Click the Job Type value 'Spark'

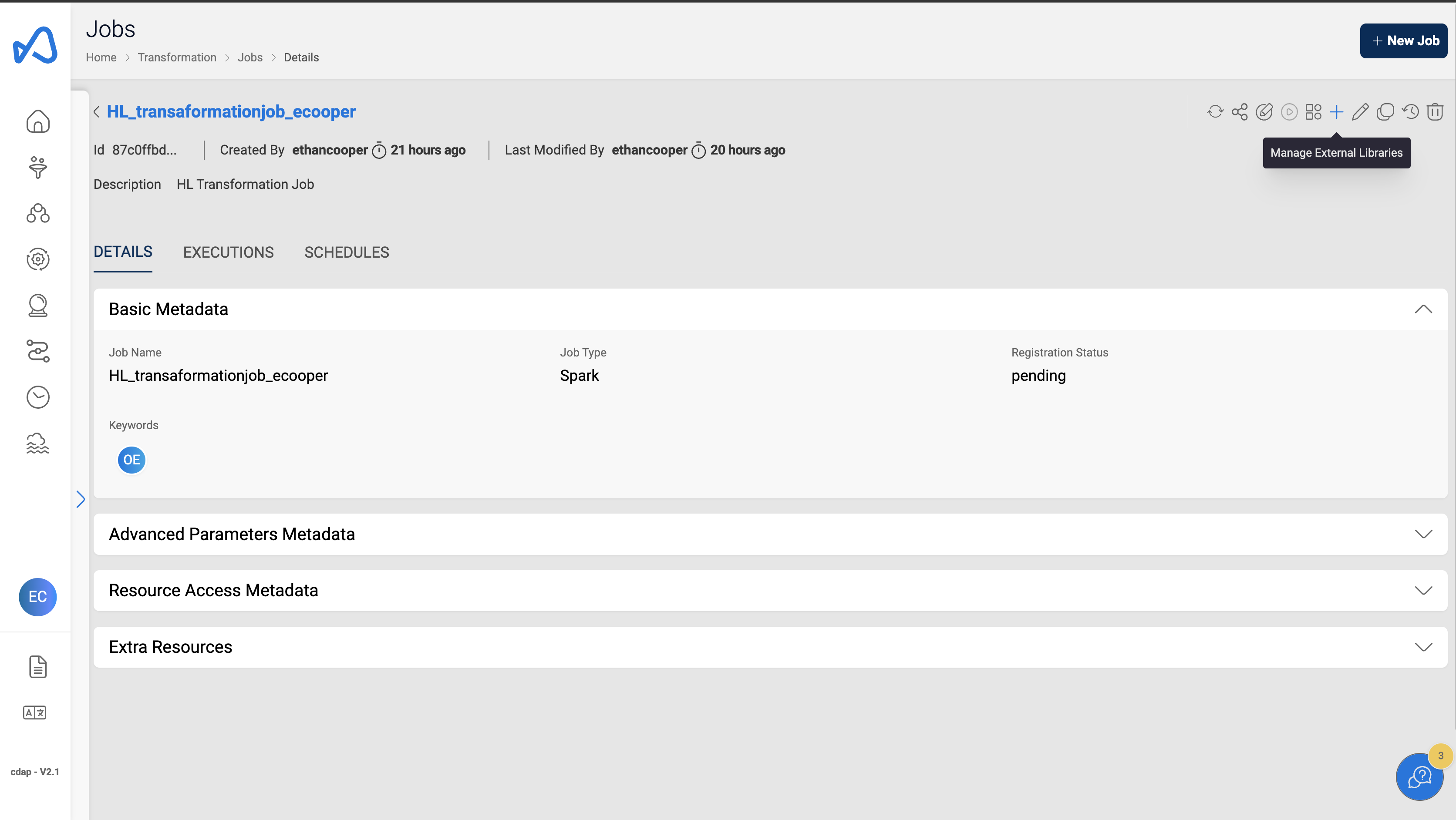580,376
